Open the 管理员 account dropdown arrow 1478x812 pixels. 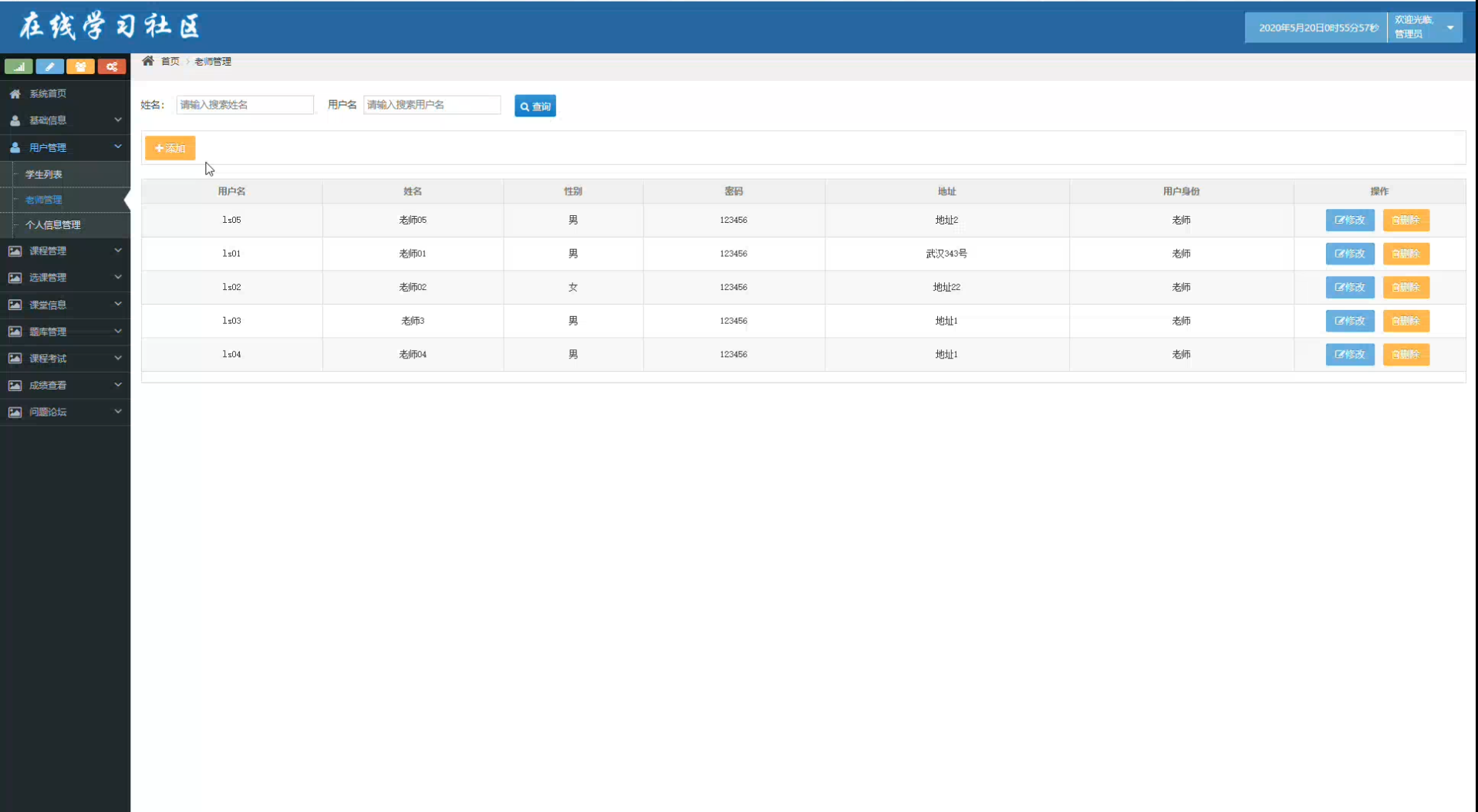(x=1450, y=28)
